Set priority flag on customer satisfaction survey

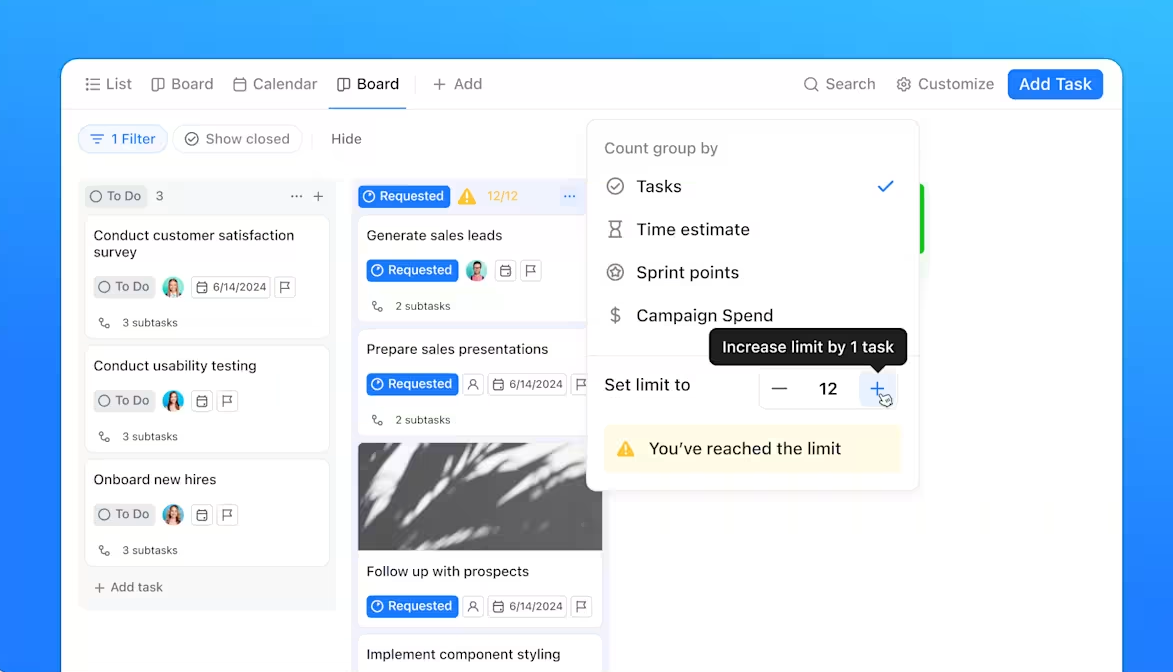[x=285, y=287]
